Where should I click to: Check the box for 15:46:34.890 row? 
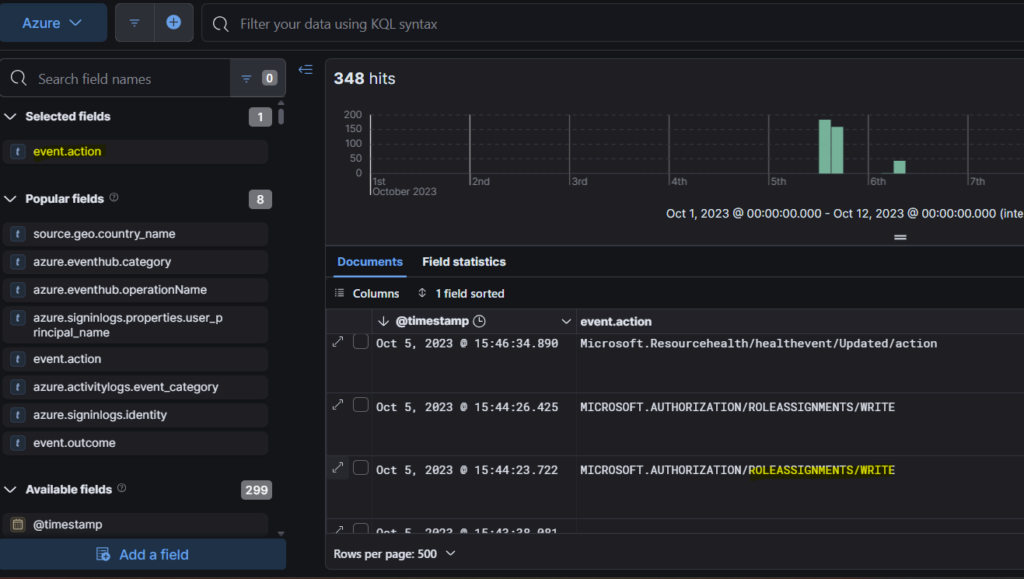pos(360,342)
